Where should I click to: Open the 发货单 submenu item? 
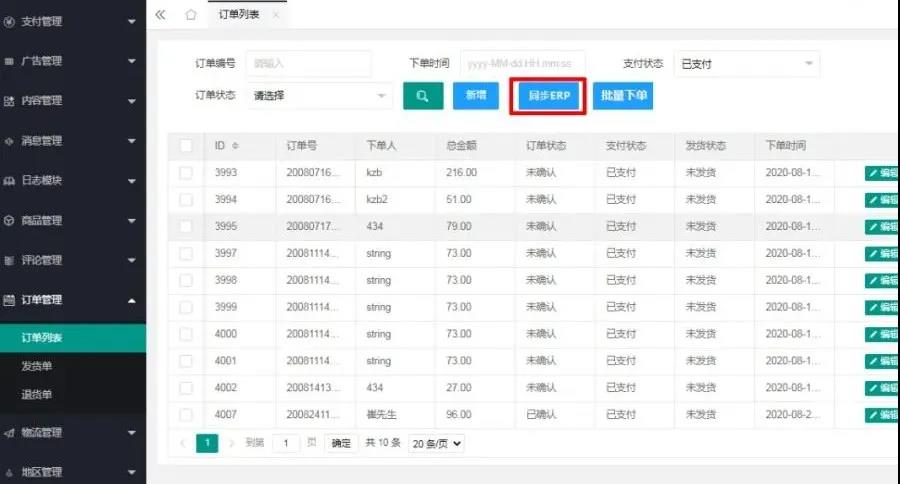(x=37, y=366)
